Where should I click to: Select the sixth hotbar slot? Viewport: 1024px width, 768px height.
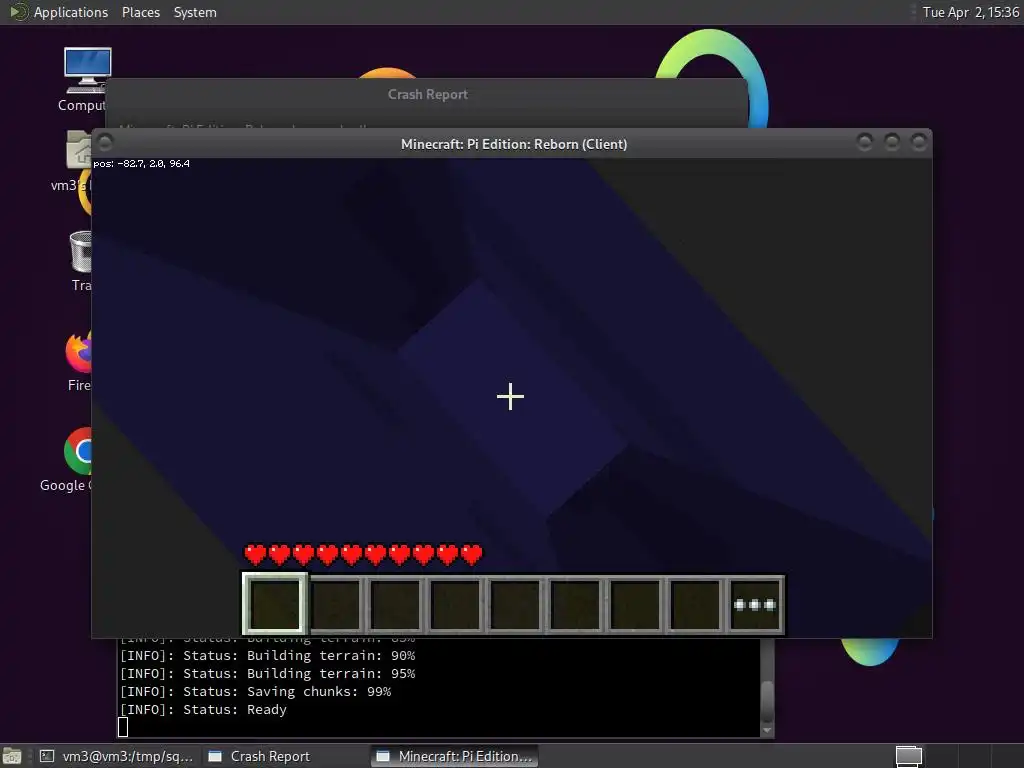point(575,605)
